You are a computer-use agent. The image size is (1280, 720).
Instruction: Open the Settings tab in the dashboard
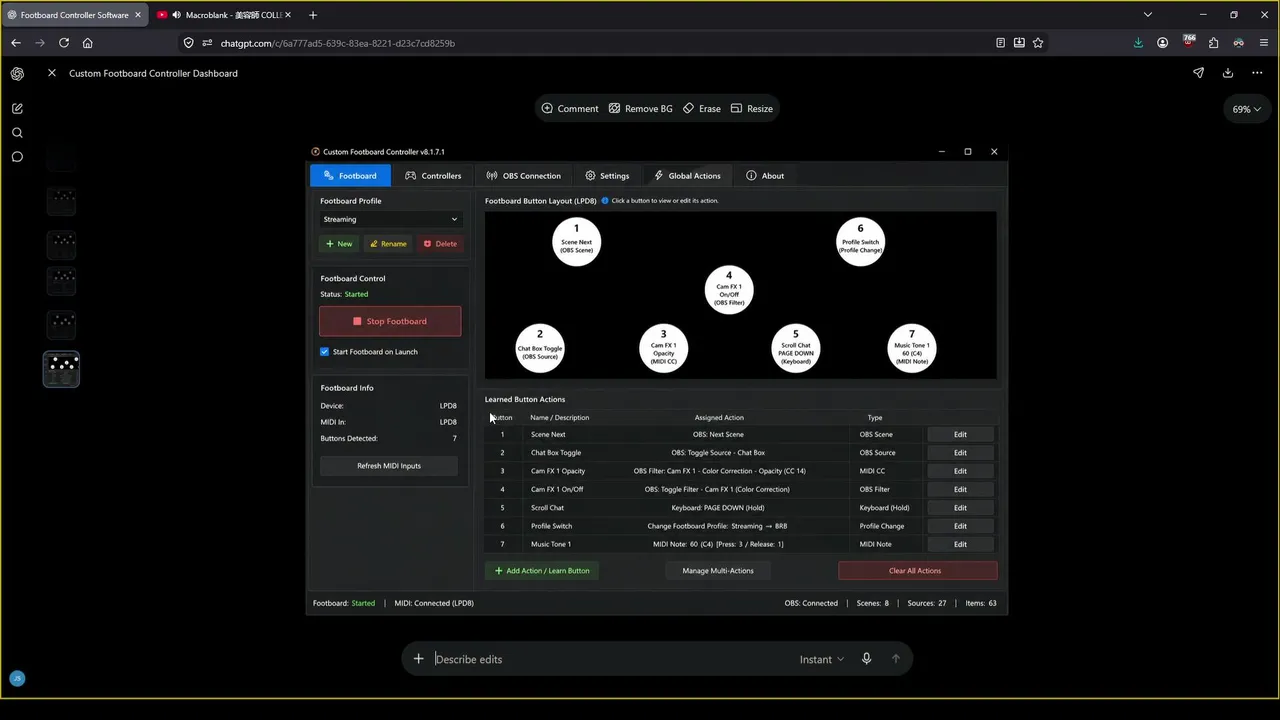pyautogui.click(x=607, y=176)
